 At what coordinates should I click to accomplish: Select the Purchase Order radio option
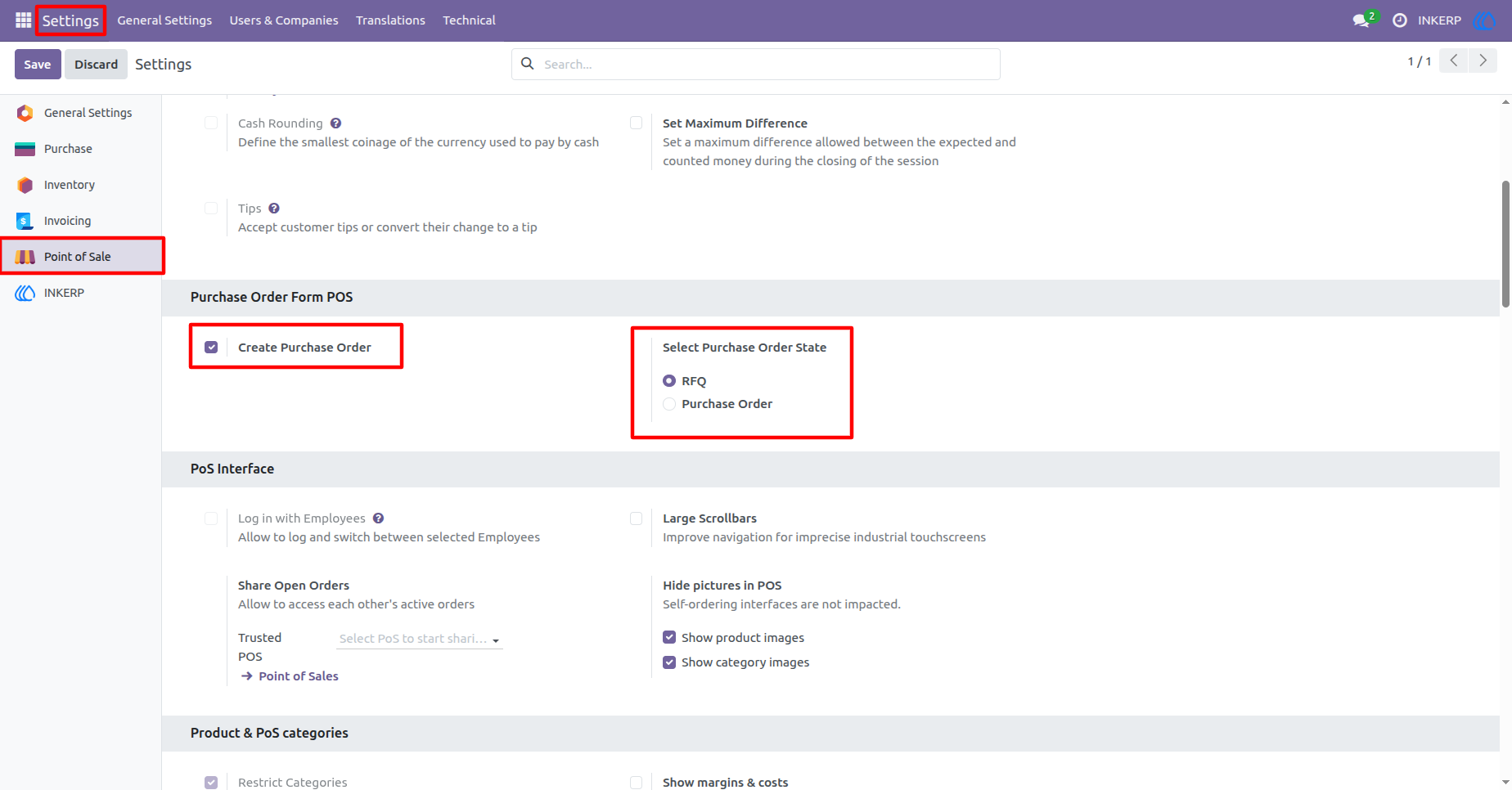[669, 404]
